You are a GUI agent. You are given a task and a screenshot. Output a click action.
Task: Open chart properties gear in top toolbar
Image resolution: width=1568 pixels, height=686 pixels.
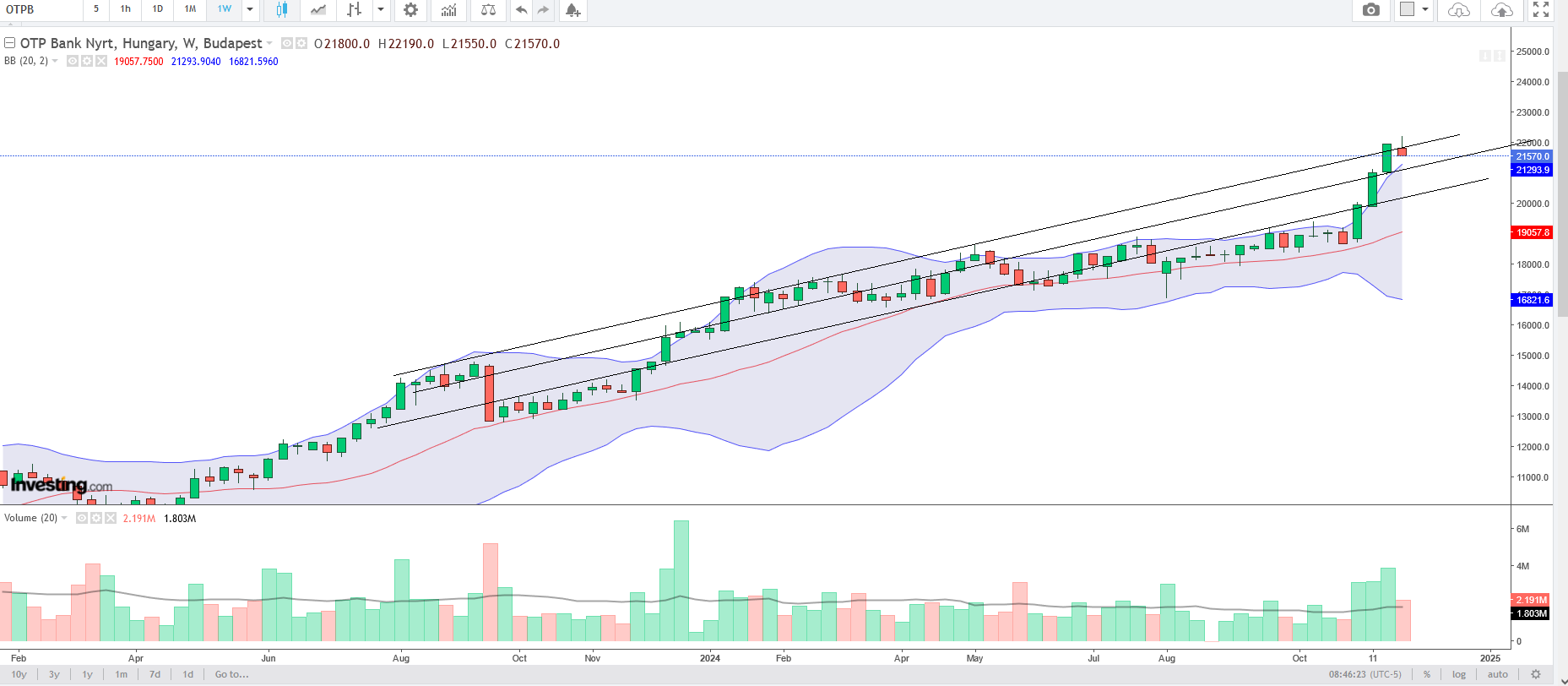410,9
